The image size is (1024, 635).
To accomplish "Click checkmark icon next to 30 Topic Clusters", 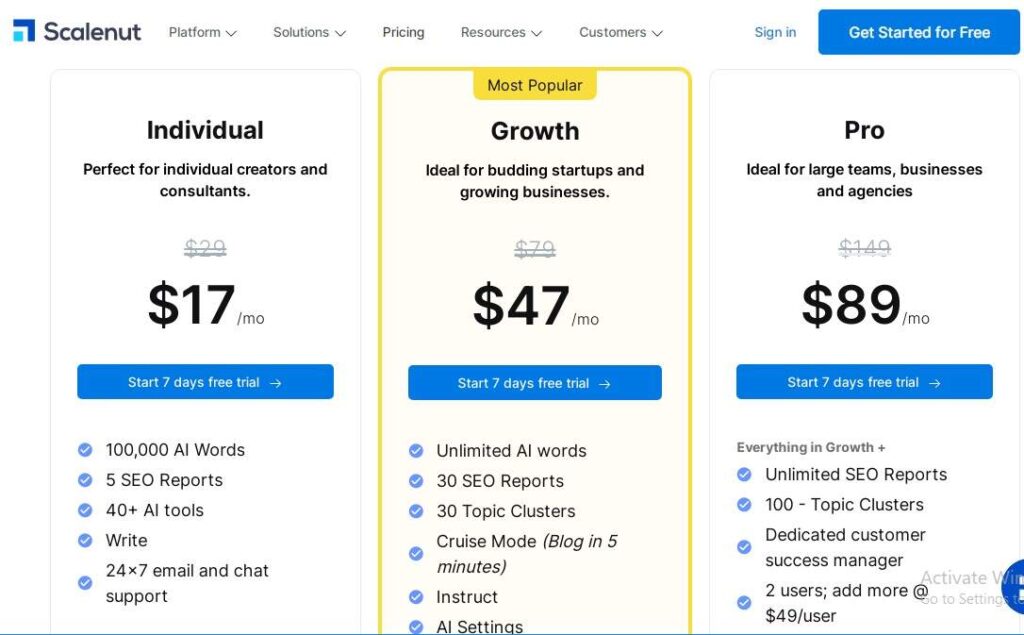I will click(x=416, y=511).
